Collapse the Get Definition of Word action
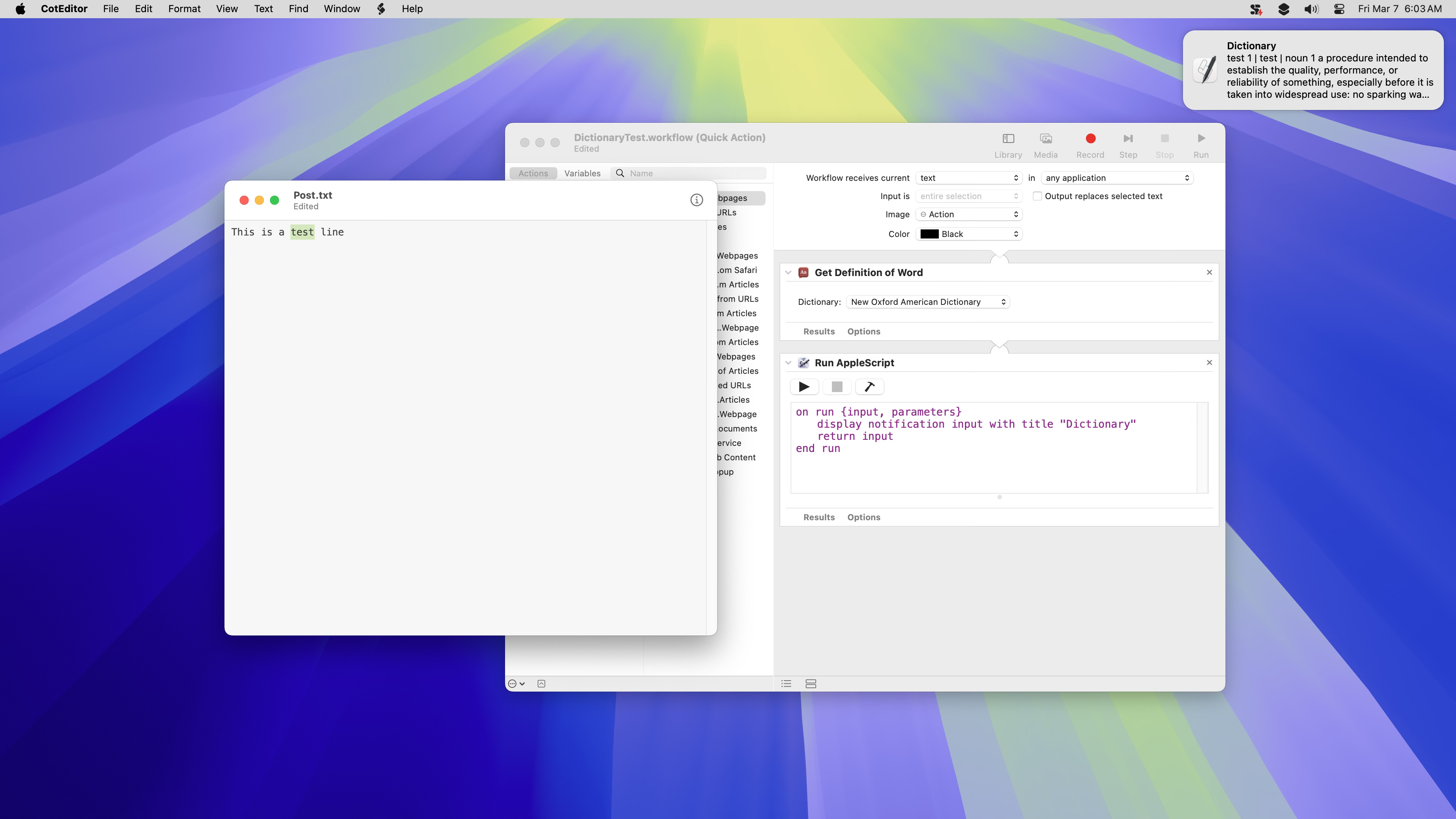This screenshot has width=1456, height=819. click(x=788, y=273)
